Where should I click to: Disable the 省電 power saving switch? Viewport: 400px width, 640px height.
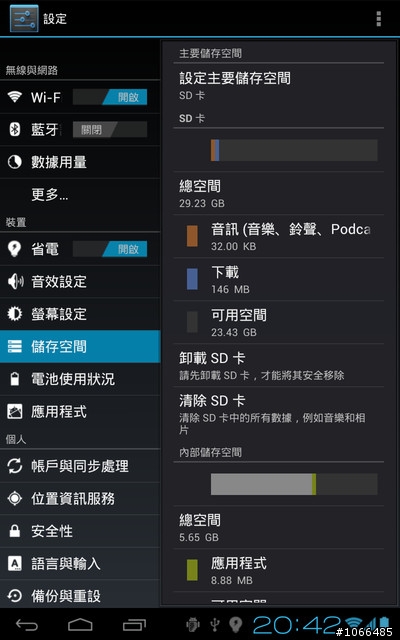pyautogui.click(x=110, y=249)
